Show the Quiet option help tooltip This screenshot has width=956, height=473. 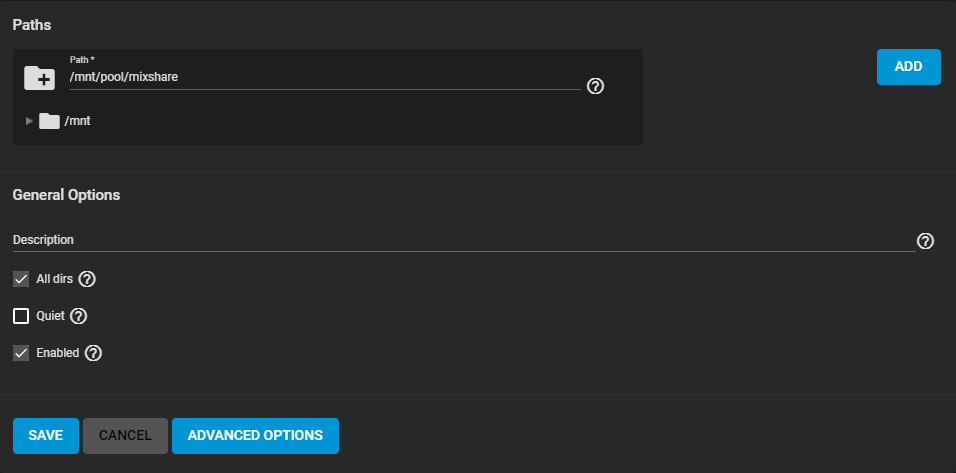[79, 316]
